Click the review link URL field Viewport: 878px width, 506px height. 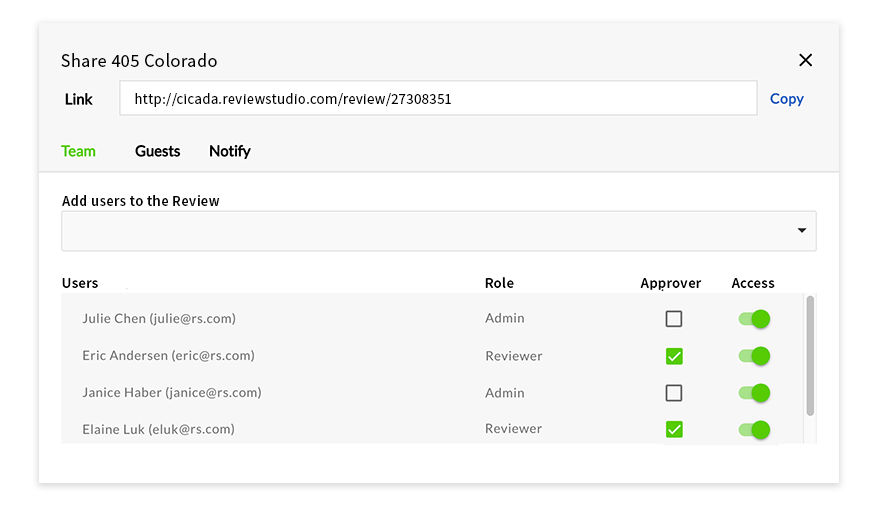pos(437,99)
